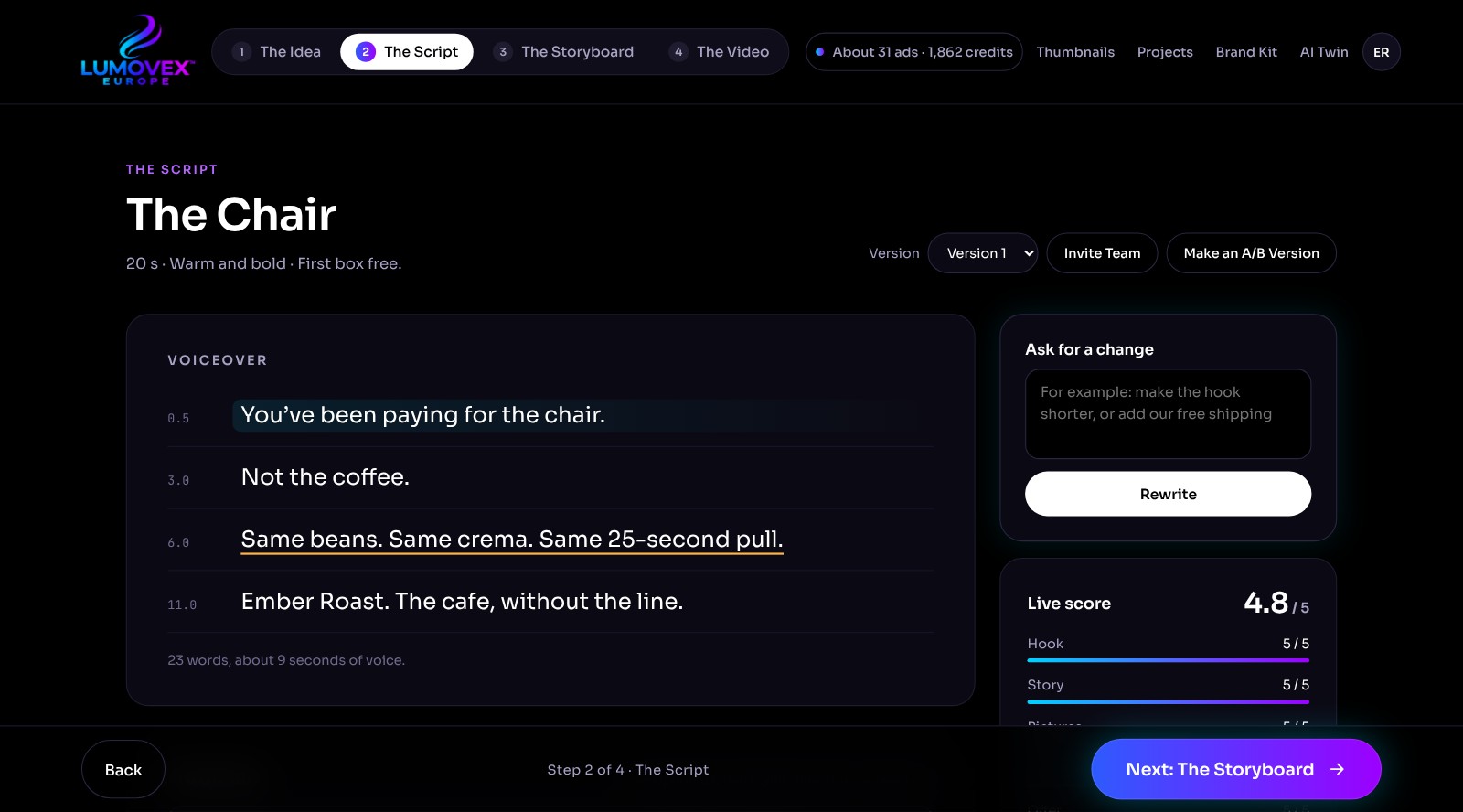Open the Brand Kit page
The height and width of the screenshot is (812, 1463).
tap(1246, 52)
